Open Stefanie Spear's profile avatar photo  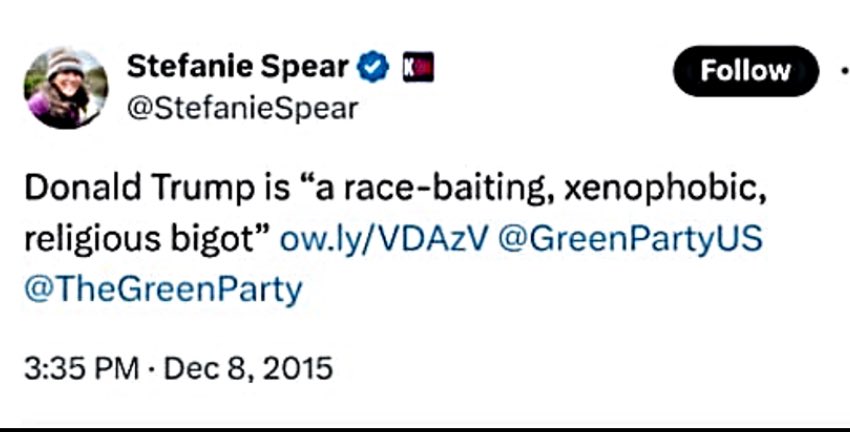point(67,89)
